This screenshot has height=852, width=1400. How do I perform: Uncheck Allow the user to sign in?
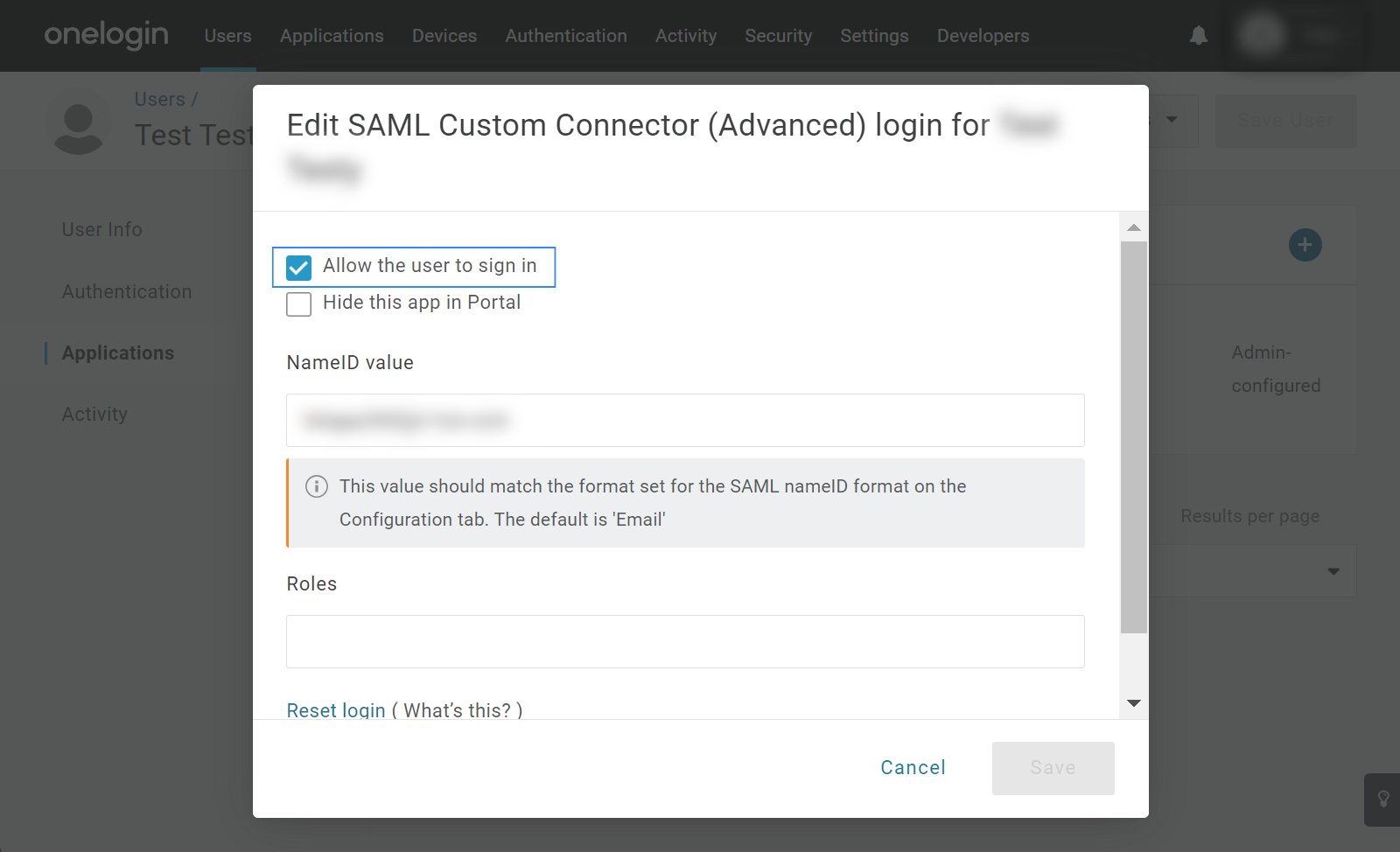[x=299, y=268]
